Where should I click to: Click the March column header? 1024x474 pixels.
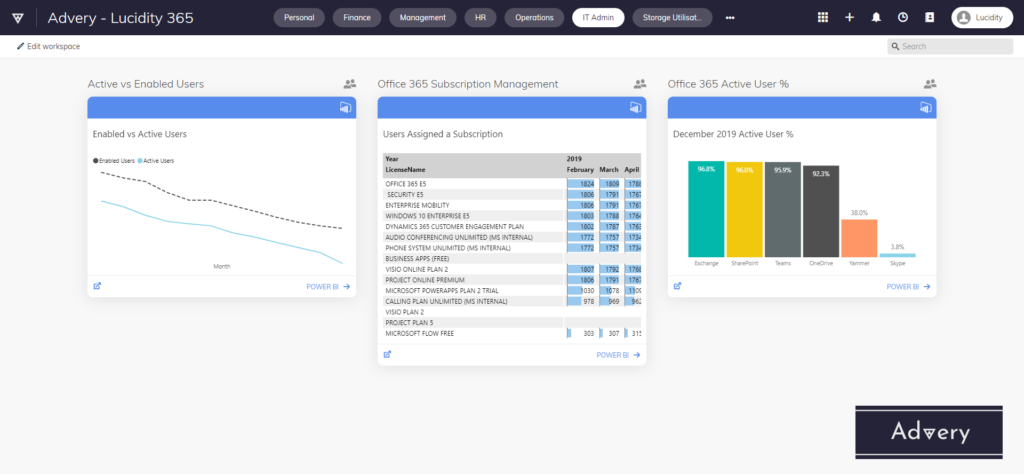609,170
